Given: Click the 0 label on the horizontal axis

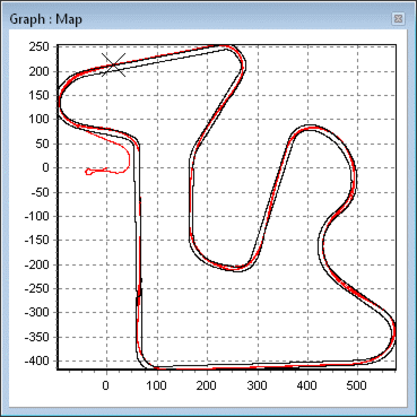Looking at the screenshot, I should click(x=106, y=386).
